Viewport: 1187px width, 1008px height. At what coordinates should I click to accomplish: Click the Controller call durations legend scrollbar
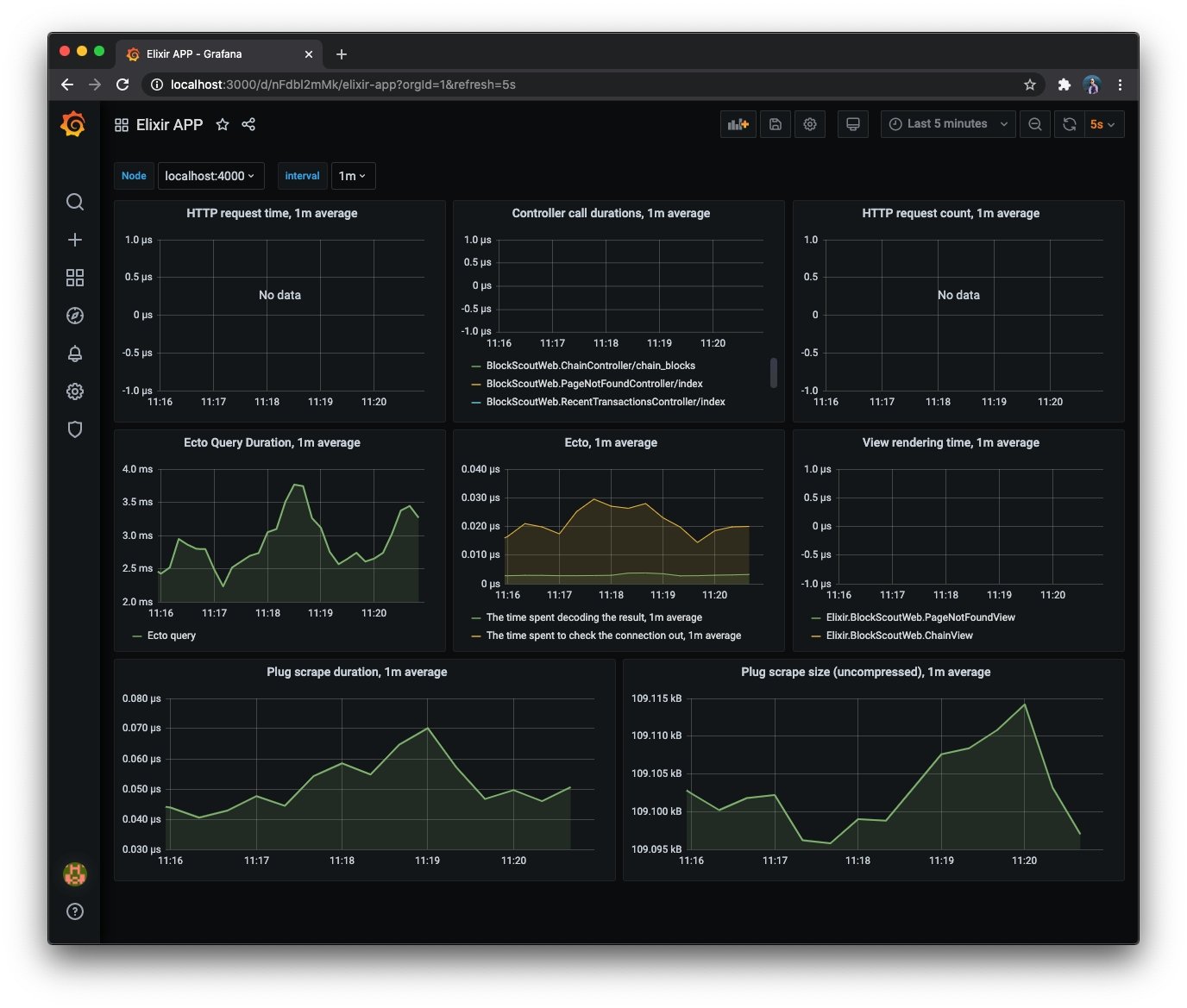(773, 373)
